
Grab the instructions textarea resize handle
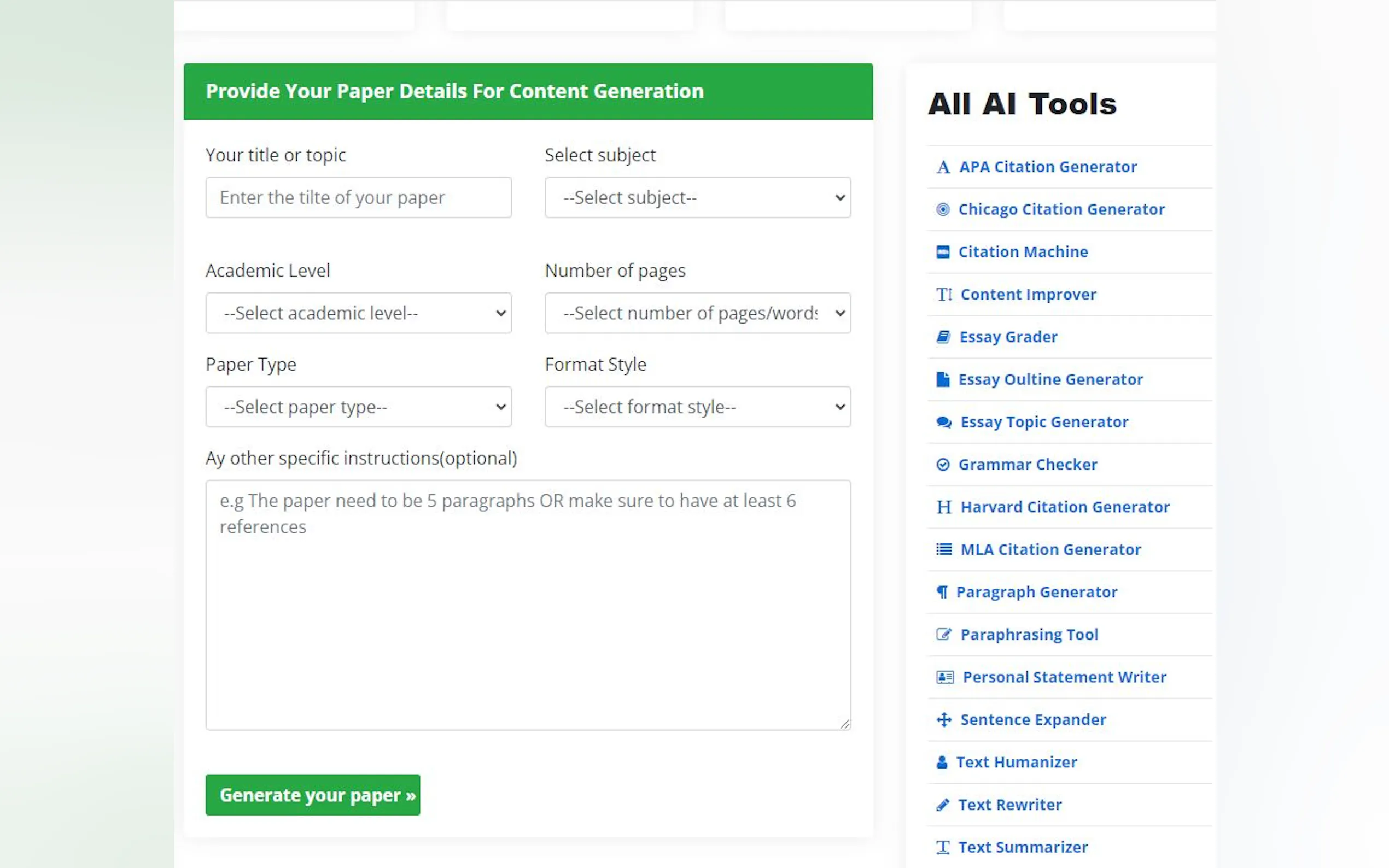(x=845, y=724)
